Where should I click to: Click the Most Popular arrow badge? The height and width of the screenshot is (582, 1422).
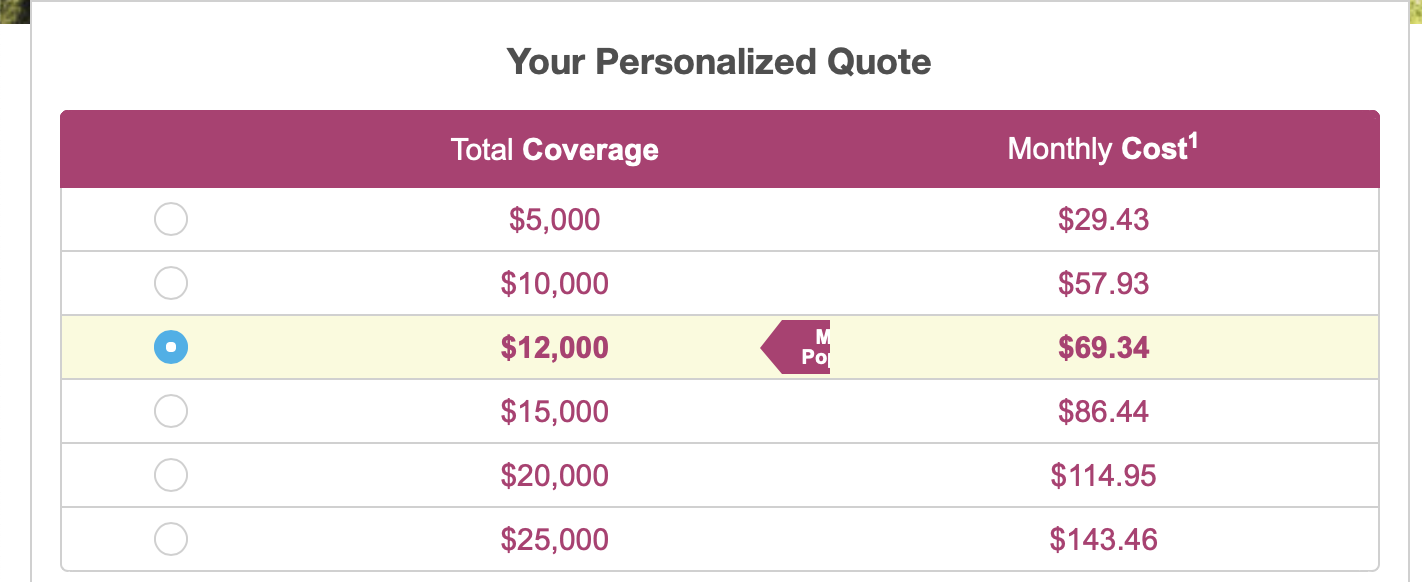(x=796, y=347)
